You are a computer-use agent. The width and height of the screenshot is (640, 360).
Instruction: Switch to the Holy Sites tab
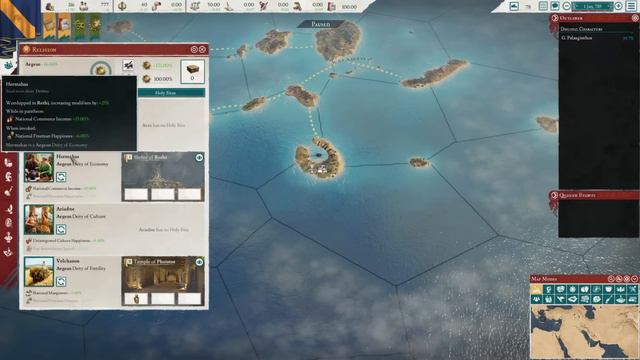click(x=171, y=93)
